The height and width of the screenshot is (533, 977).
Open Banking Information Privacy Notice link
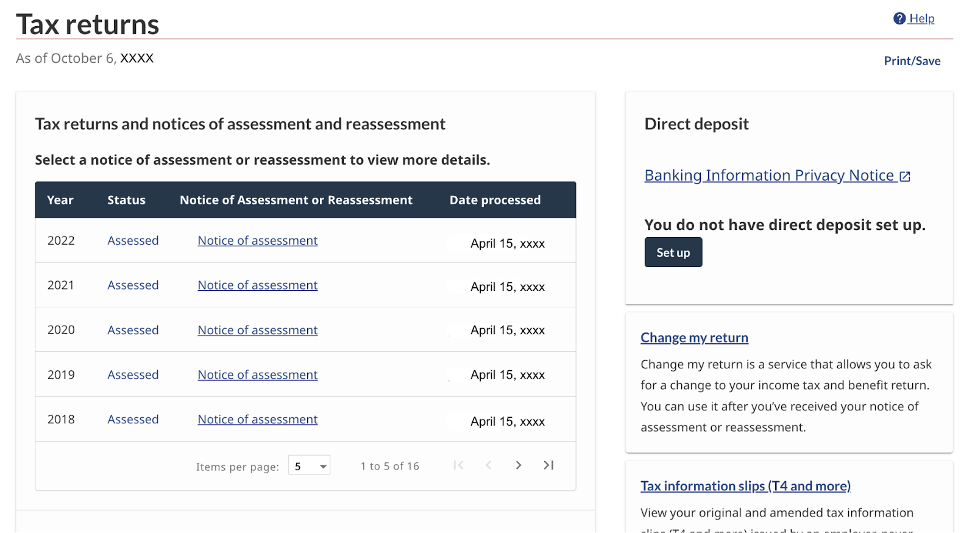point(768,176)
